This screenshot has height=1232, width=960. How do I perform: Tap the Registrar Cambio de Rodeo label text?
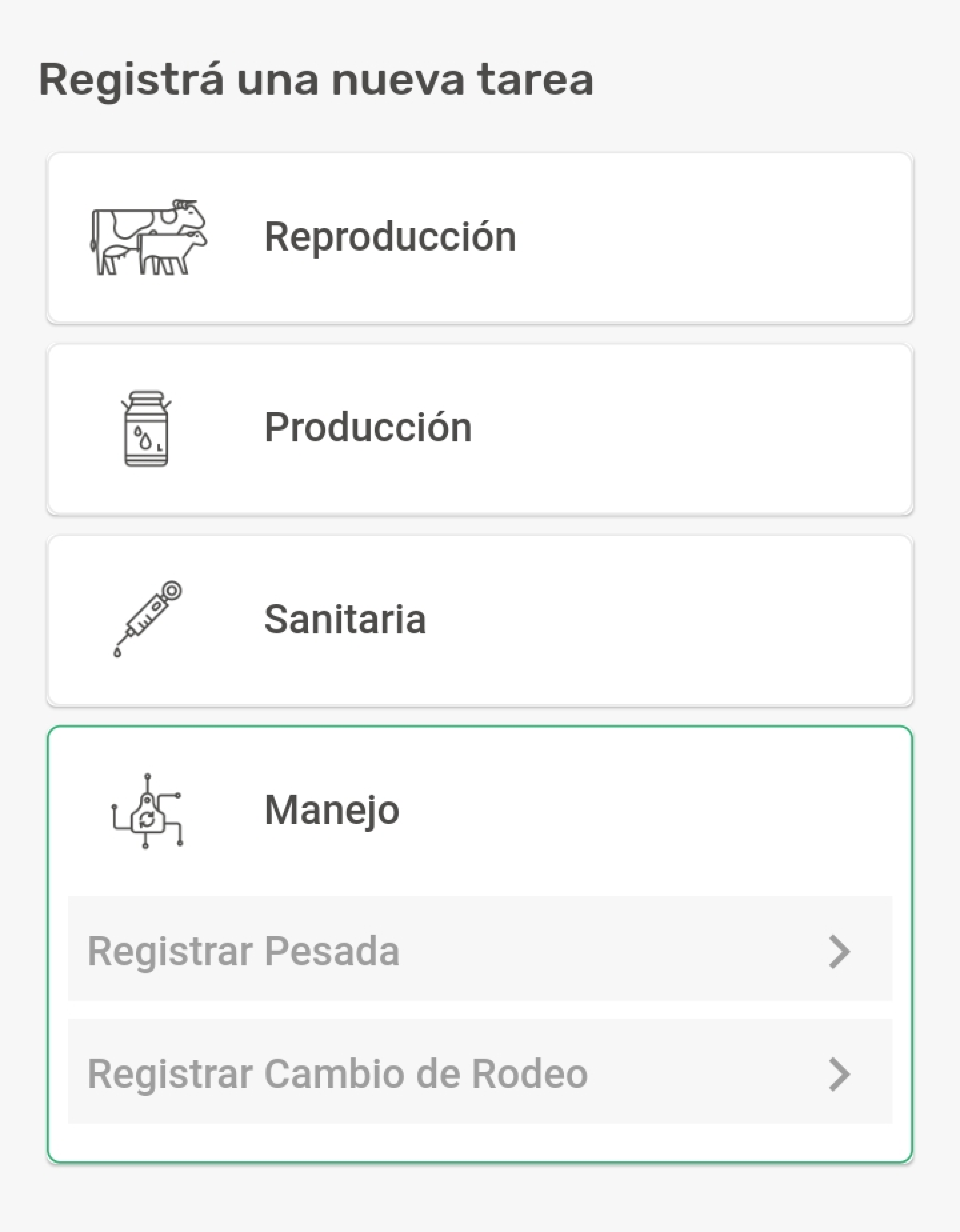tap(337, 1075)
